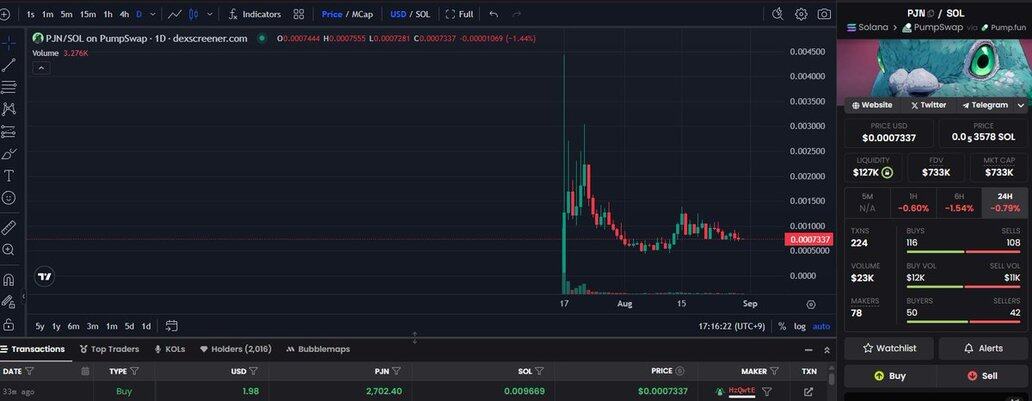Add symbol with the plus circle icon

(5, 14)
